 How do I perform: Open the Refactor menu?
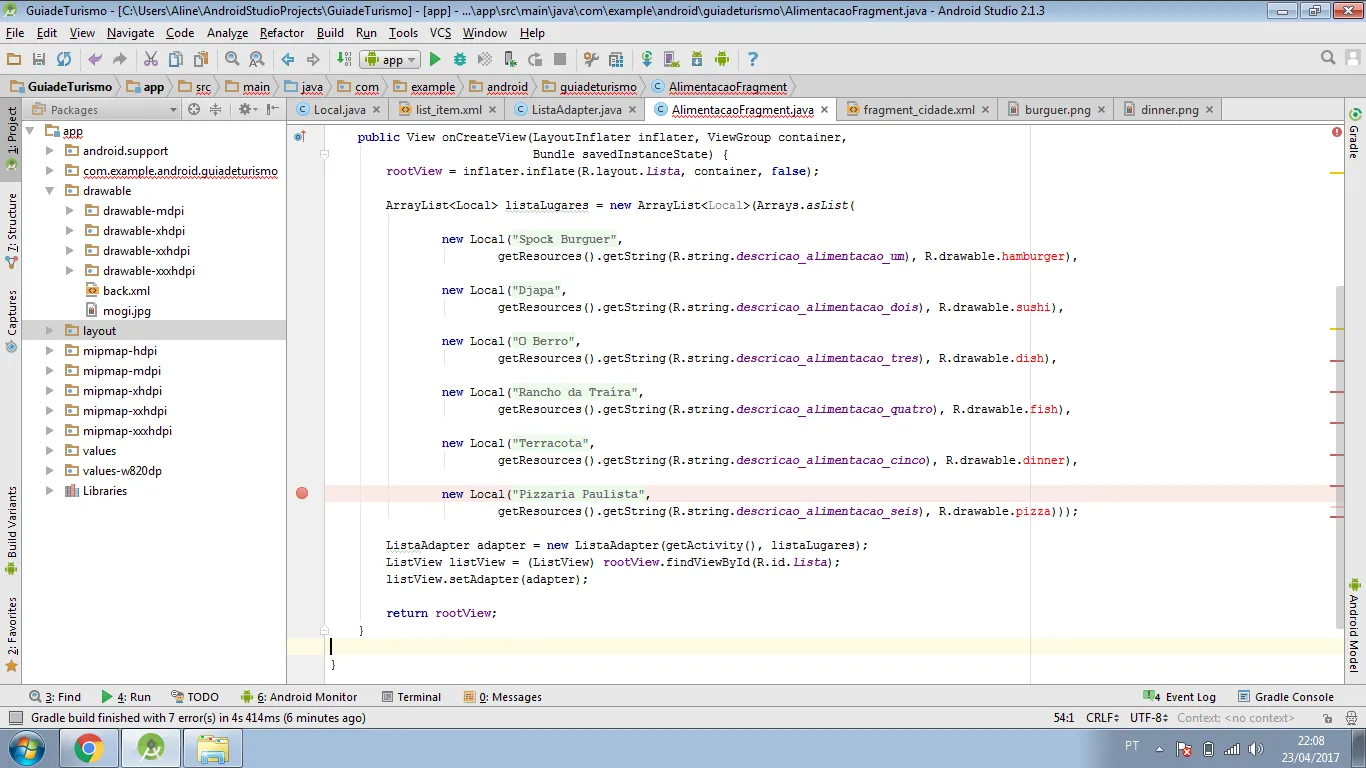click(281, 33)
